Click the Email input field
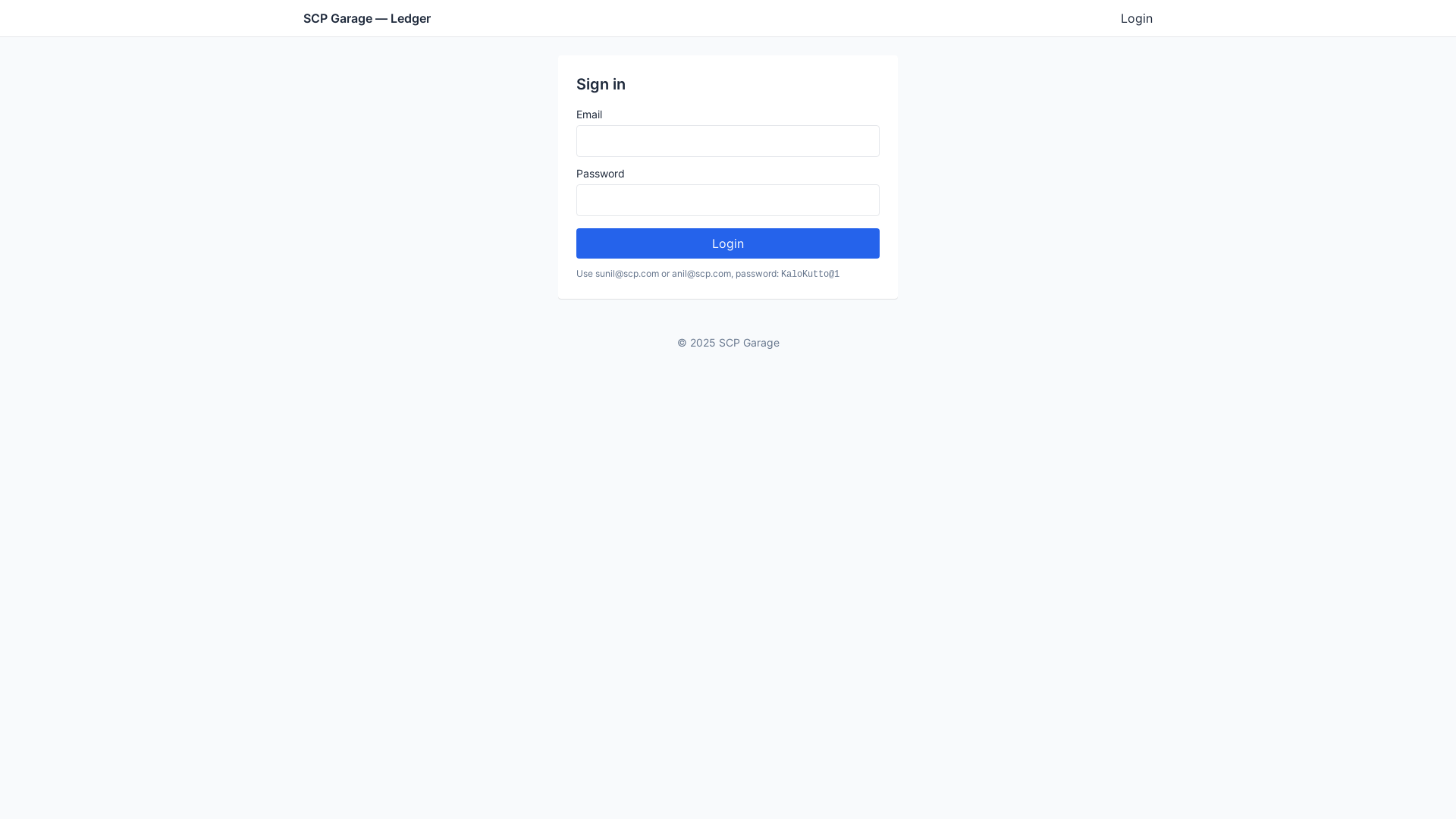This screenshot has width=1456, height=819. point(728,141)
